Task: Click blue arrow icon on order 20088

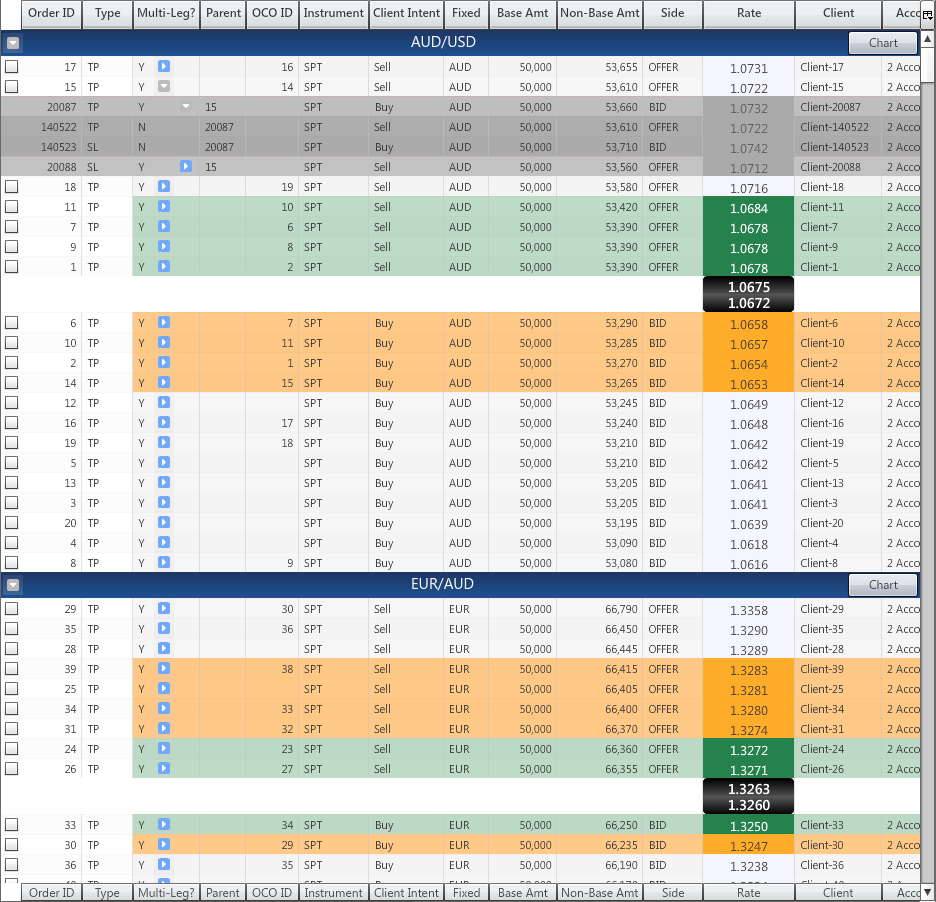Action: click(185, 167)
